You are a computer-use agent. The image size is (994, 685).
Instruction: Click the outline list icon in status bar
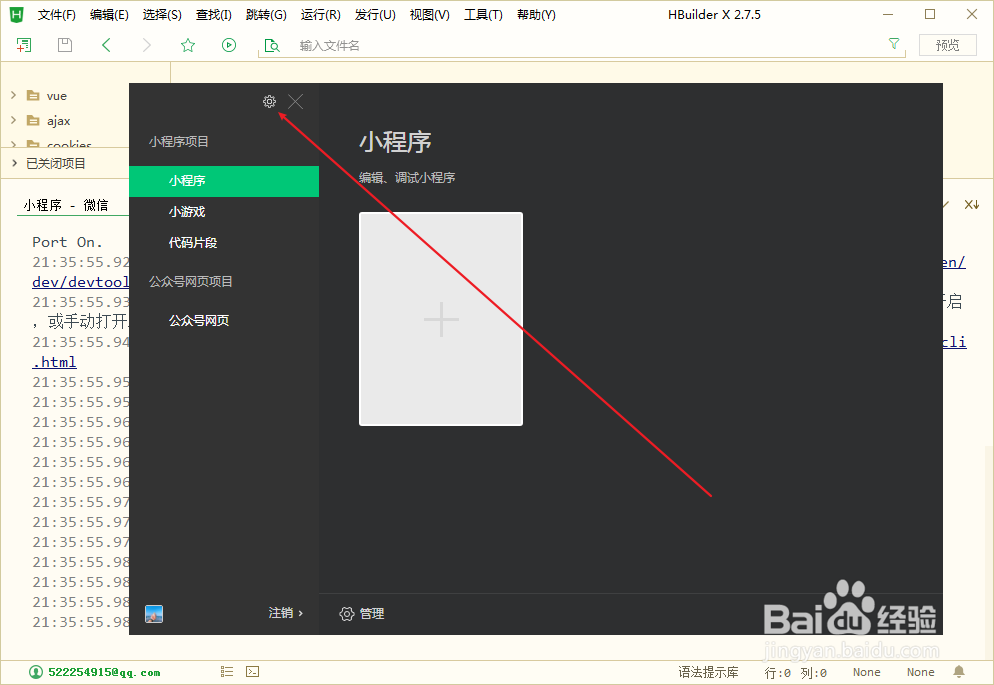227,672
